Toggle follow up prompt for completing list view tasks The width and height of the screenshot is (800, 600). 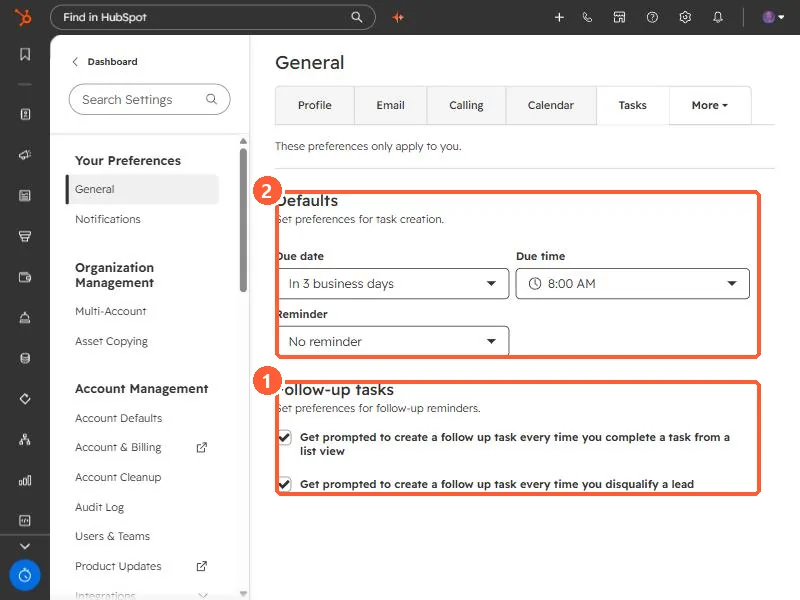pos(285,438)
